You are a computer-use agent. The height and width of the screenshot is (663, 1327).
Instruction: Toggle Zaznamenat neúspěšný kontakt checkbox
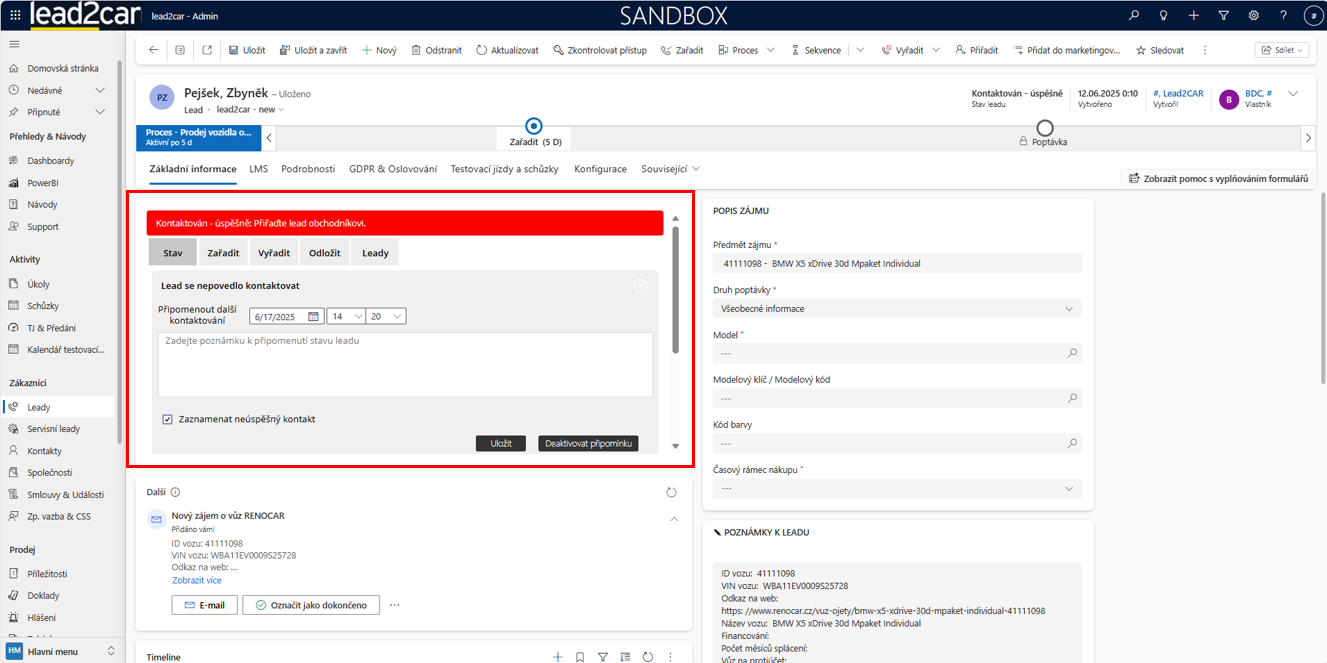[x=167, y=419]
